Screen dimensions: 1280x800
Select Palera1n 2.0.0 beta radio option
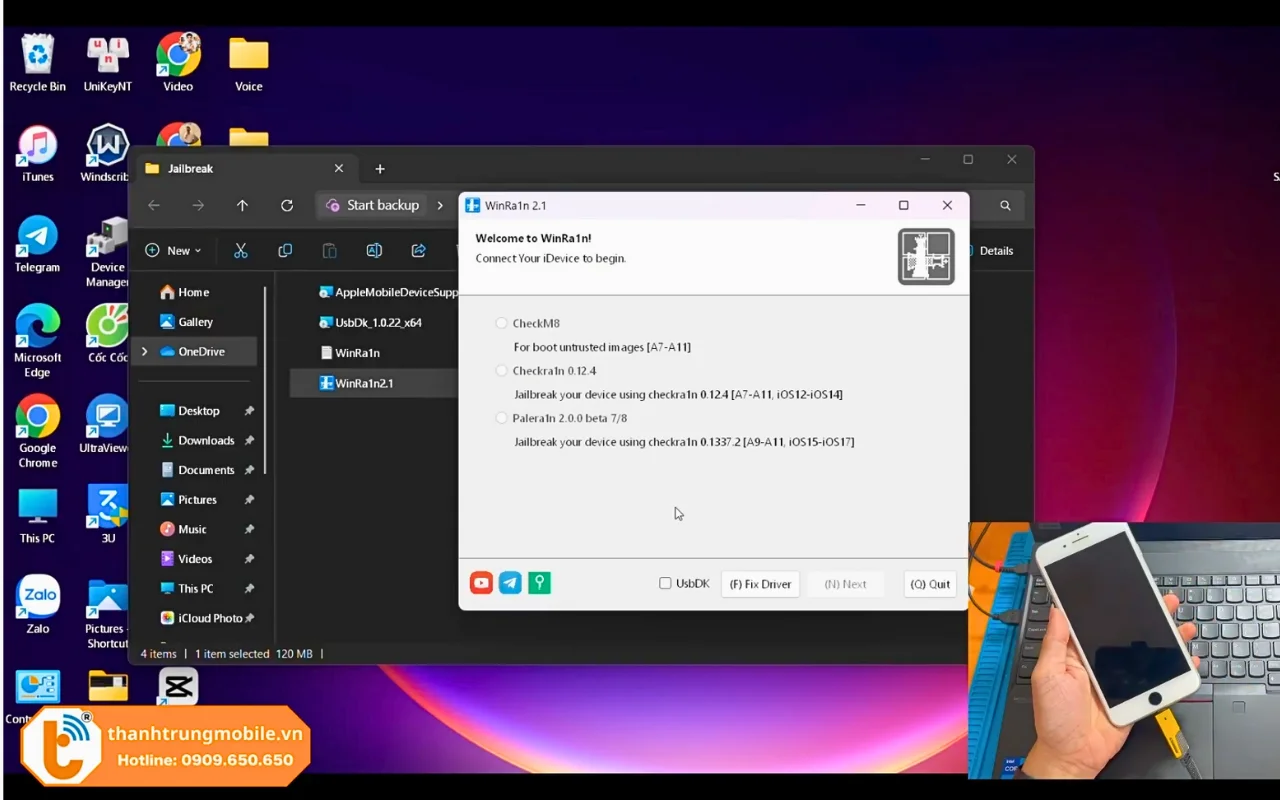tap(502, 418)
